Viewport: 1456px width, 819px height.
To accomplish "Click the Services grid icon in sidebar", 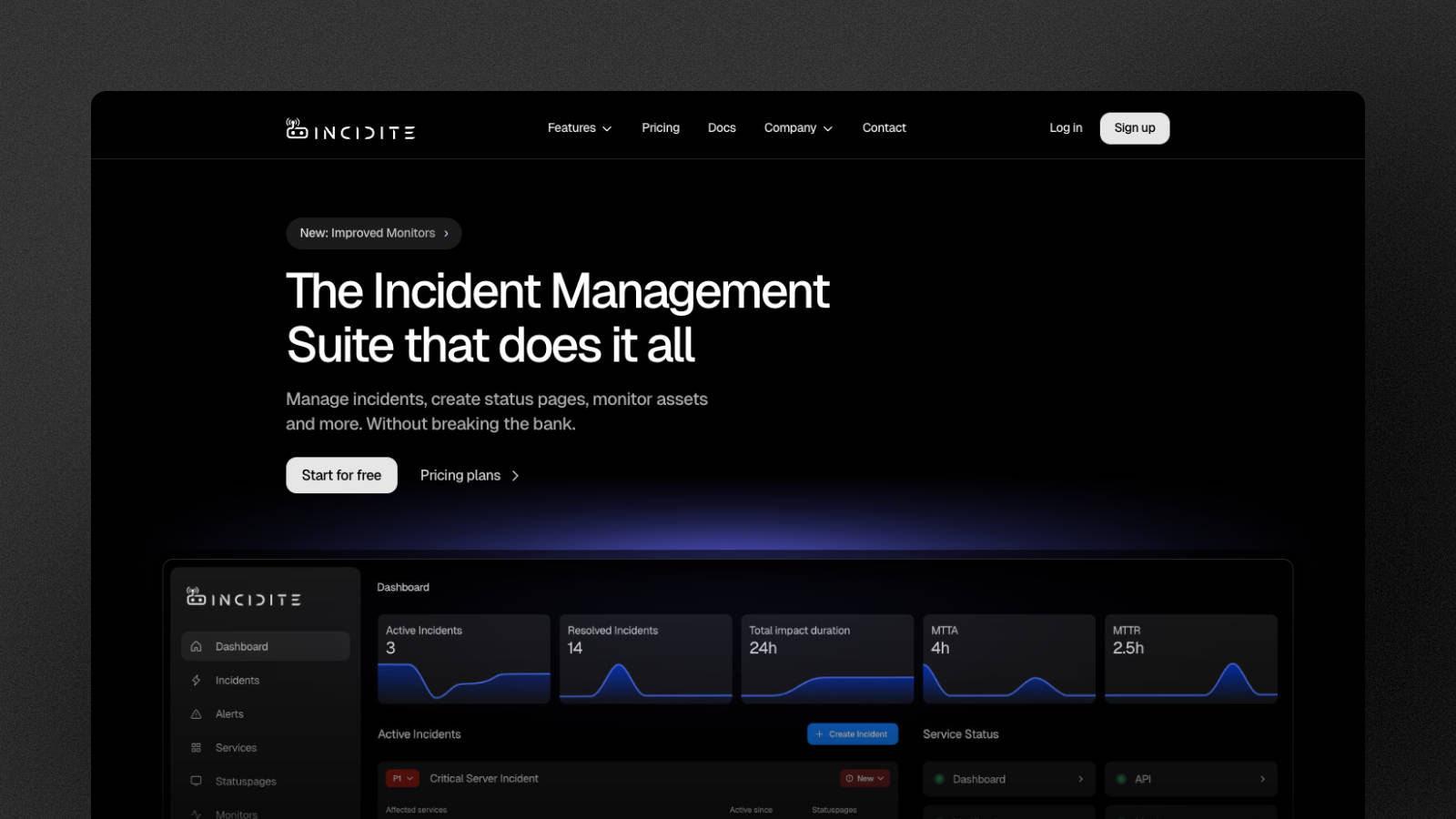I will pos(196,747).
